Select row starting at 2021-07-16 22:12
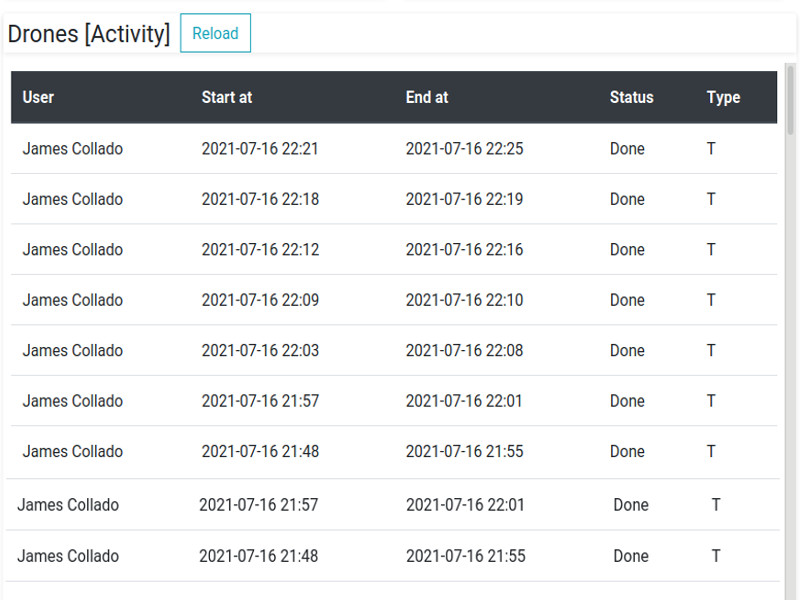This screenshot has height=600, width=800. click(394, 249)
